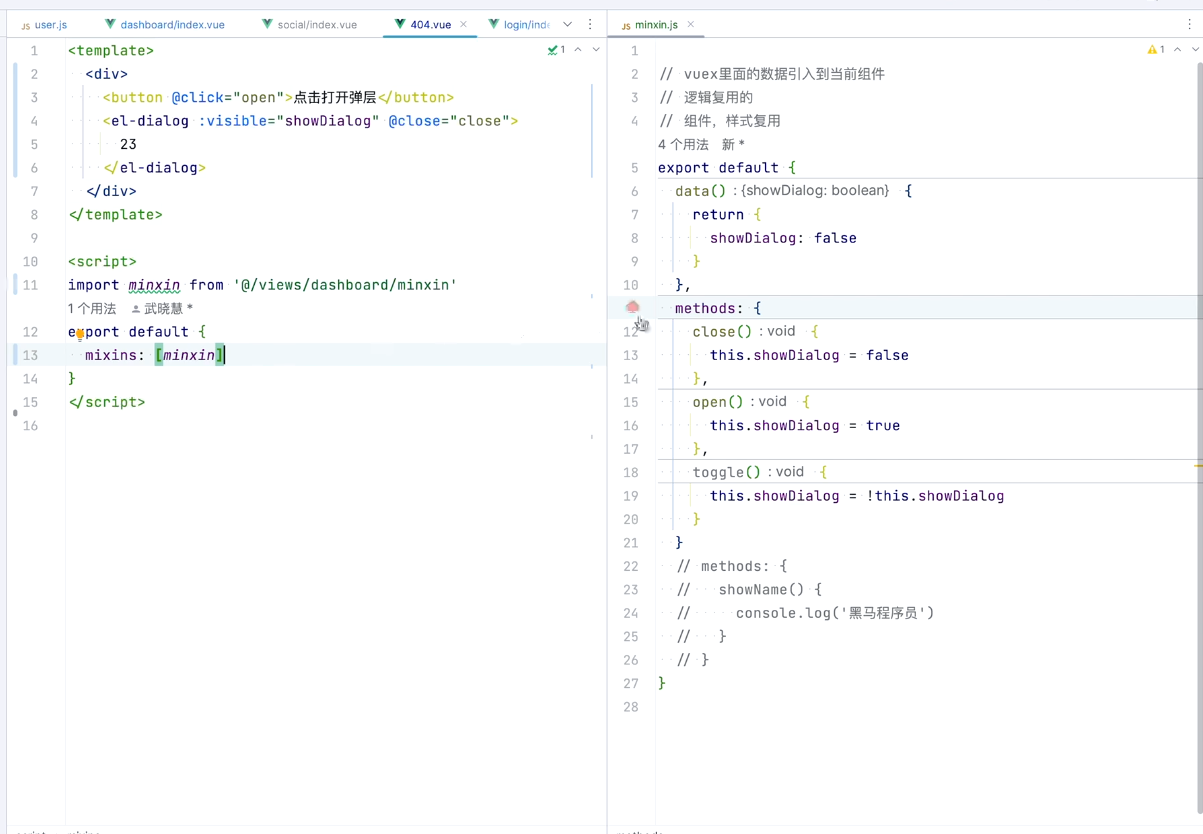Screen dimensions: 1203x834
Task: Click the '新 *' author hint
Action: coord(733,144)
